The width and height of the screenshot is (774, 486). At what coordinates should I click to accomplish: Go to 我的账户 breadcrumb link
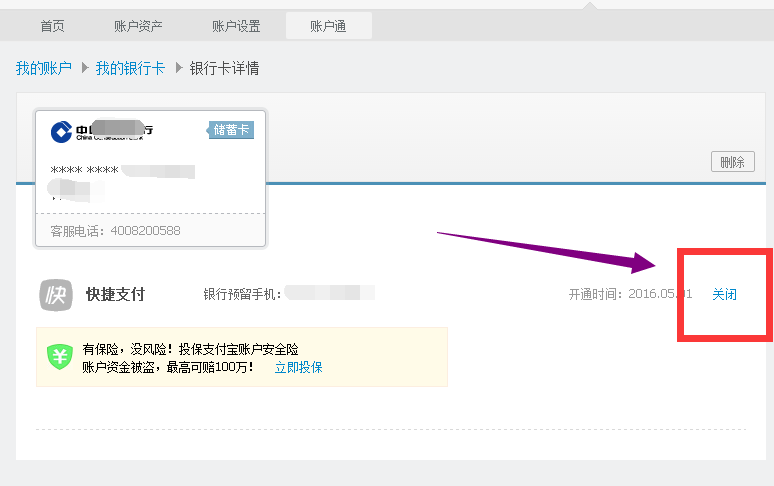[x=44, y=68]
